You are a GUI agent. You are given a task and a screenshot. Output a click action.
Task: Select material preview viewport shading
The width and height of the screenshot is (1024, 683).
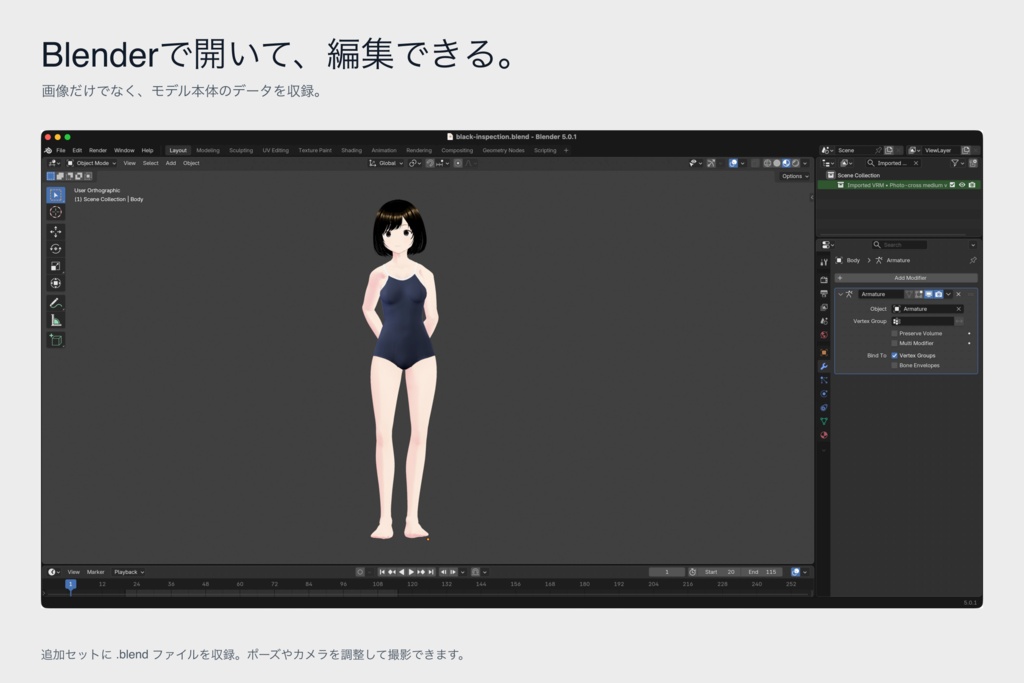click(786, 163)
